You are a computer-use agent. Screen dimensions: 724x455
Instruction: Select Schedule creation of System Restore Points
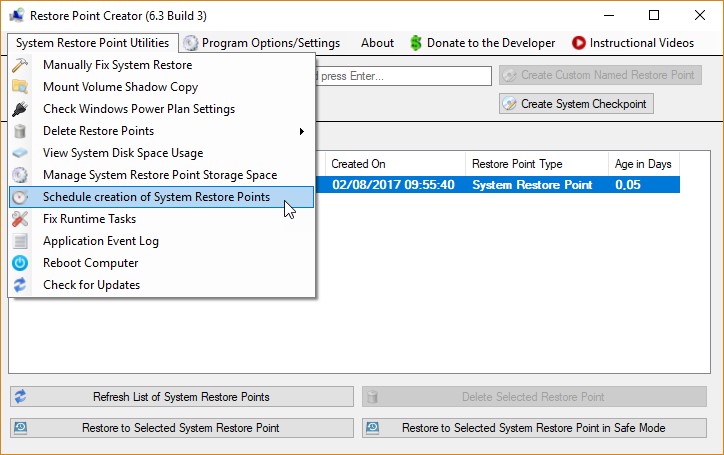(156, 197)
